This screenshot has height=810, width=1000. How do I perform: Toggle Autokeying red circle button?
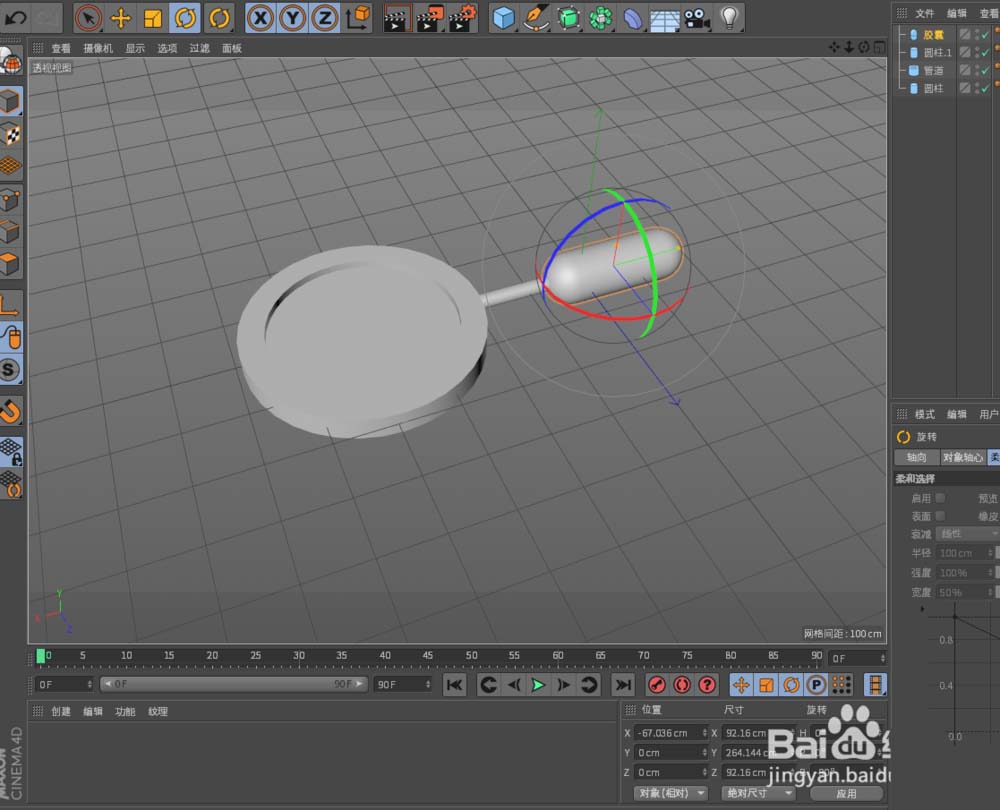(682, 685)
